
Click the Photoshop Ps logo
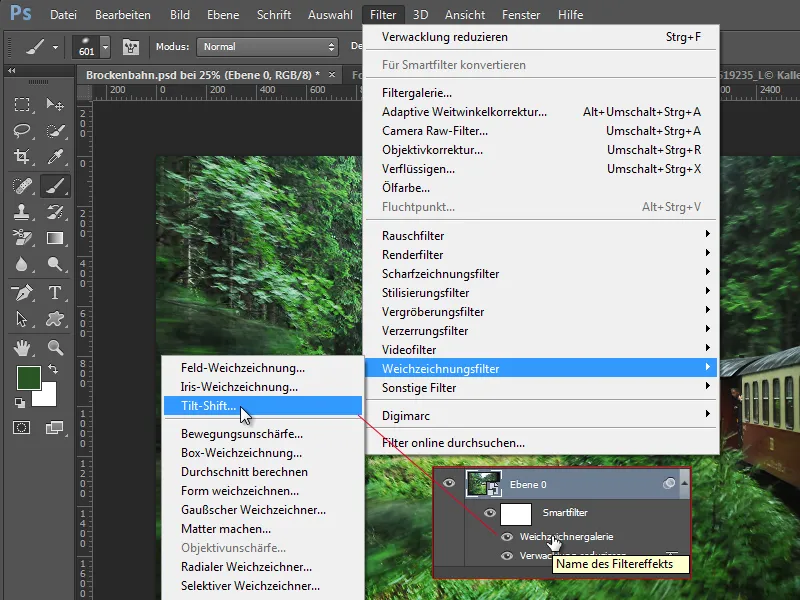(20, 12)
